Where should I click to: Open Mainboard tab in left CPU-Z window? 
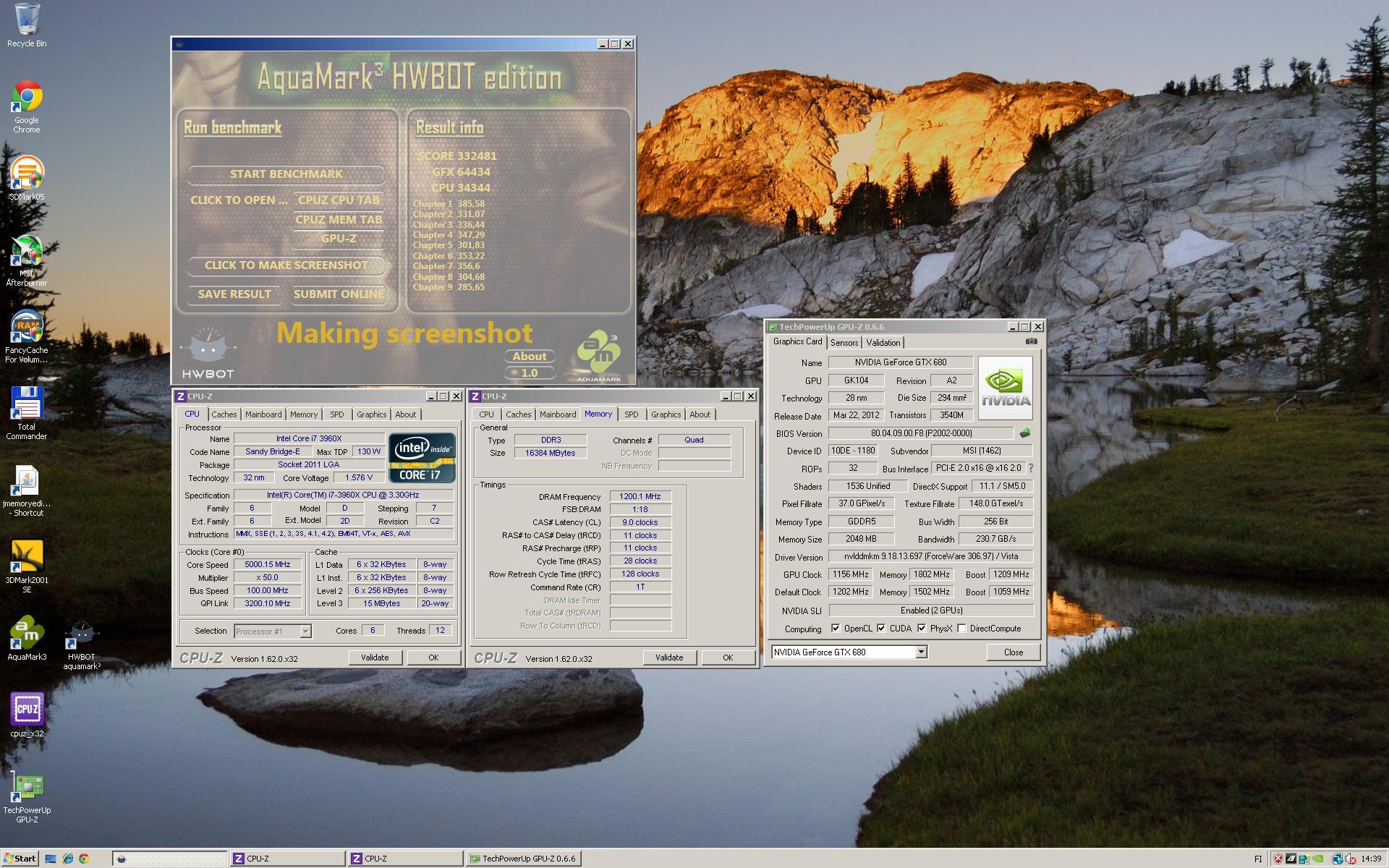(x=263, y=414)
